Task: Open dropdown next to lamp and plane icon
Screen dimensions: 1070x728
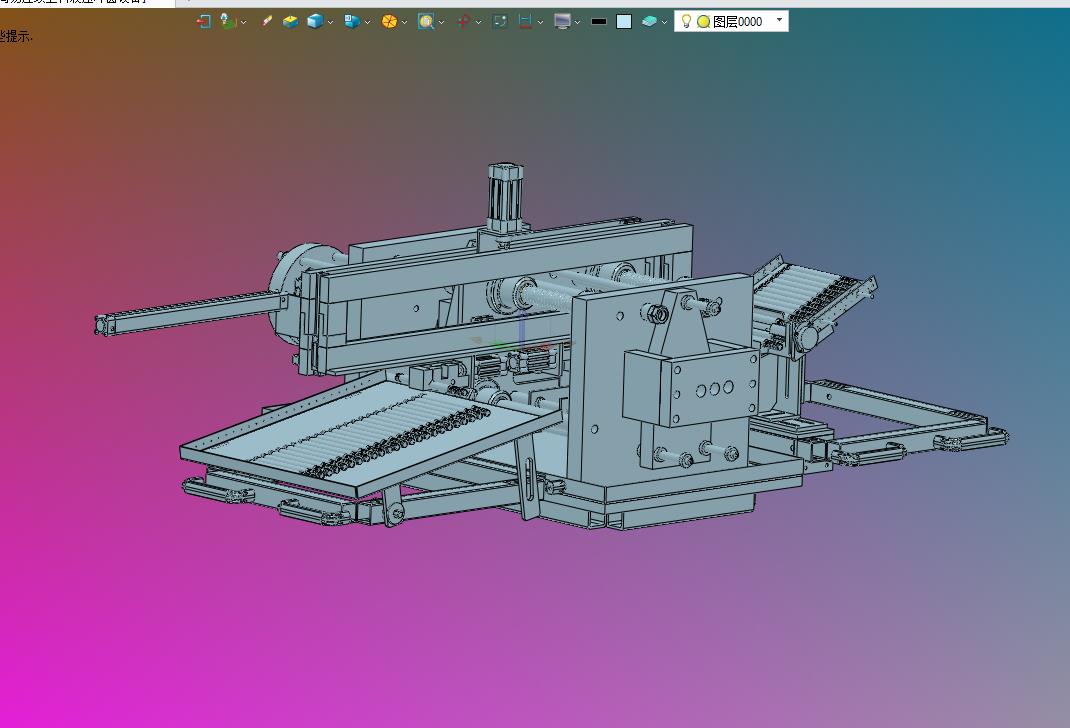Action: tap(243, 23)
